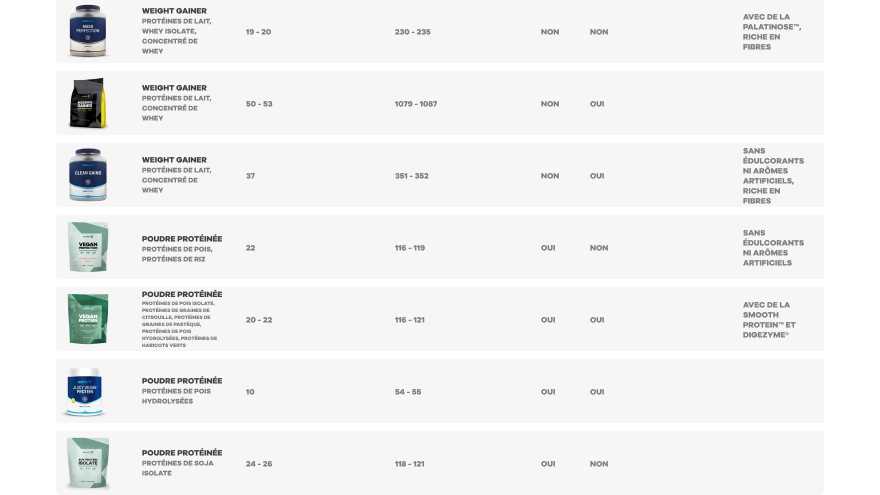Viewport: 880px width, 495px height.
Task: Open the Mass Perfection weight gainer tub image
Action: coord(88,30)
